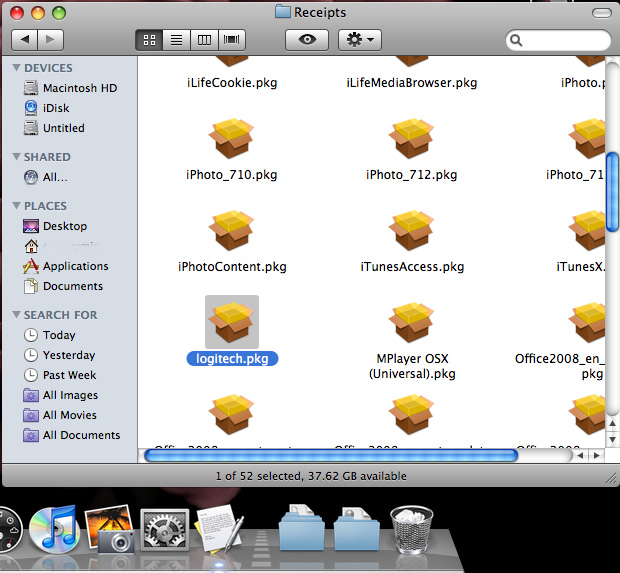
Task: Open the Trash in the Dock
Action: pyautogui.click(x=411, y=529)
